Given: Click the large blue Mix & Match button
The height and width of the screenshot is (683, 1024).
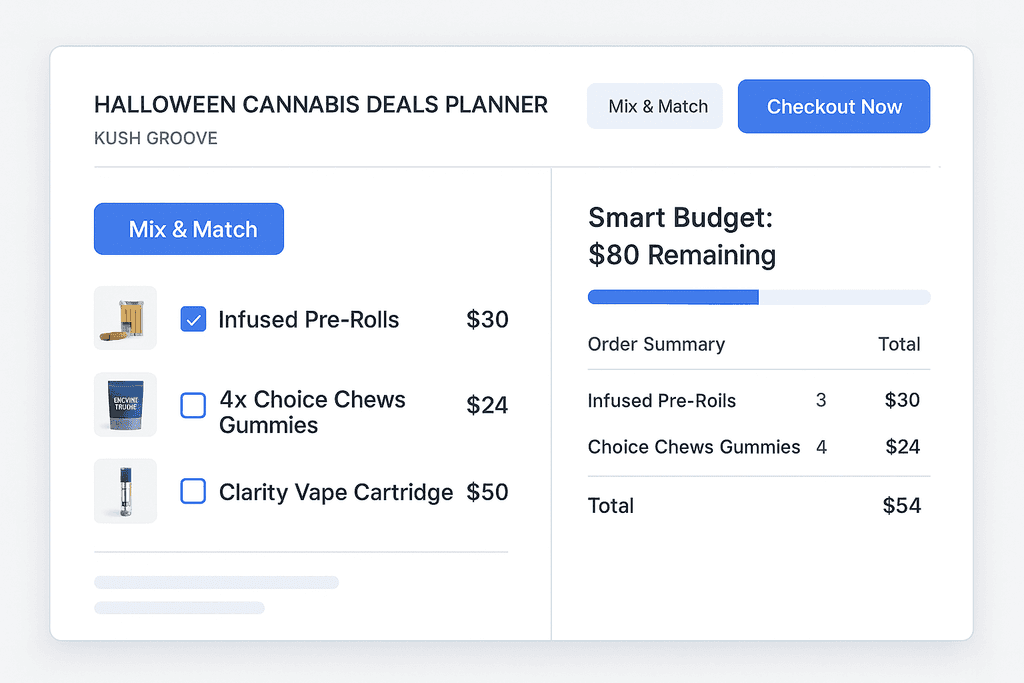Looking at the screenshot, I should (x=189, y=229).
